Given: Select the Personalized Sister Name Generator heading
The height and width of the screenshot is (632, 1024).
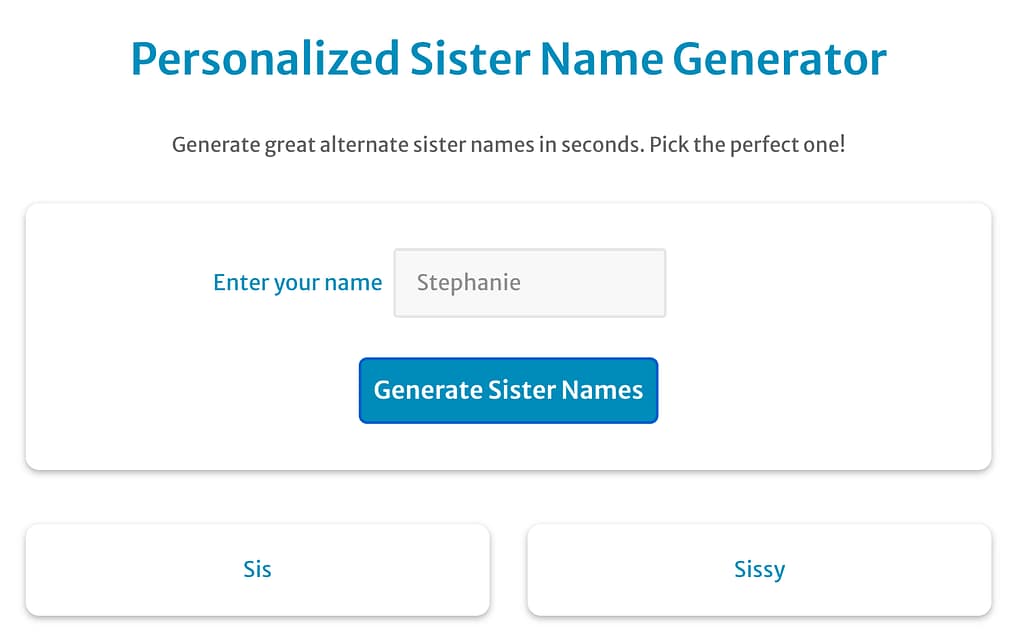Looking at the screenshot, I should 507,59.
